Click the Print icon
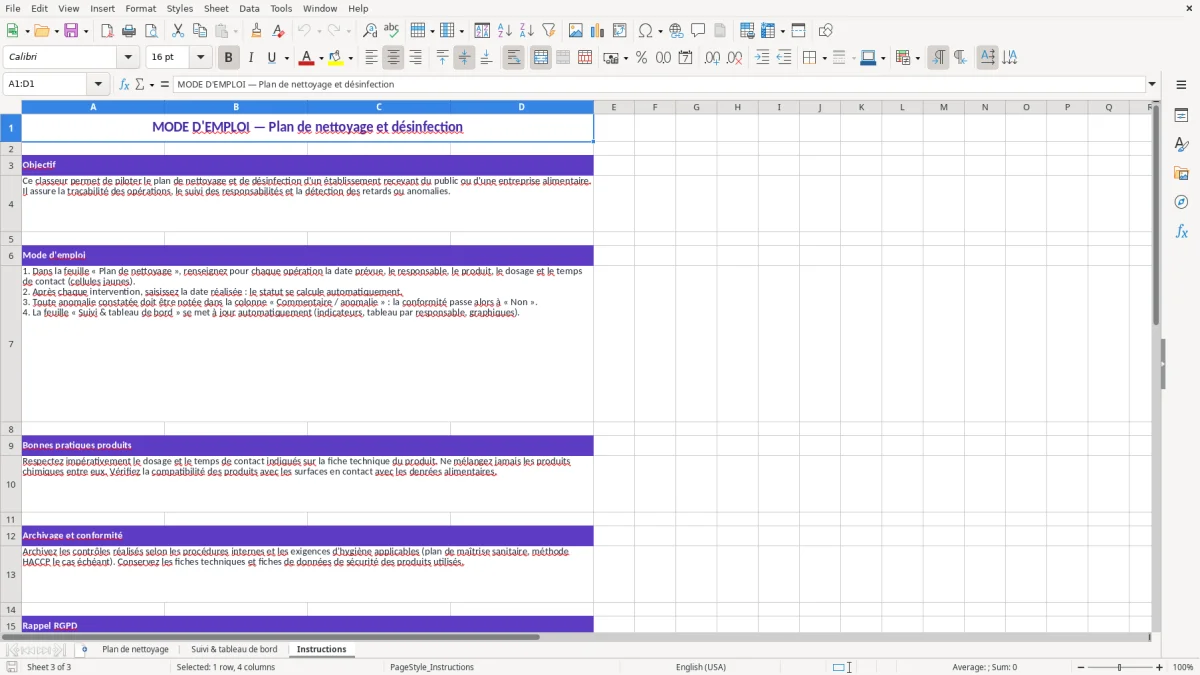This screenshot has width=1200, height=675. tap(129, 31)
